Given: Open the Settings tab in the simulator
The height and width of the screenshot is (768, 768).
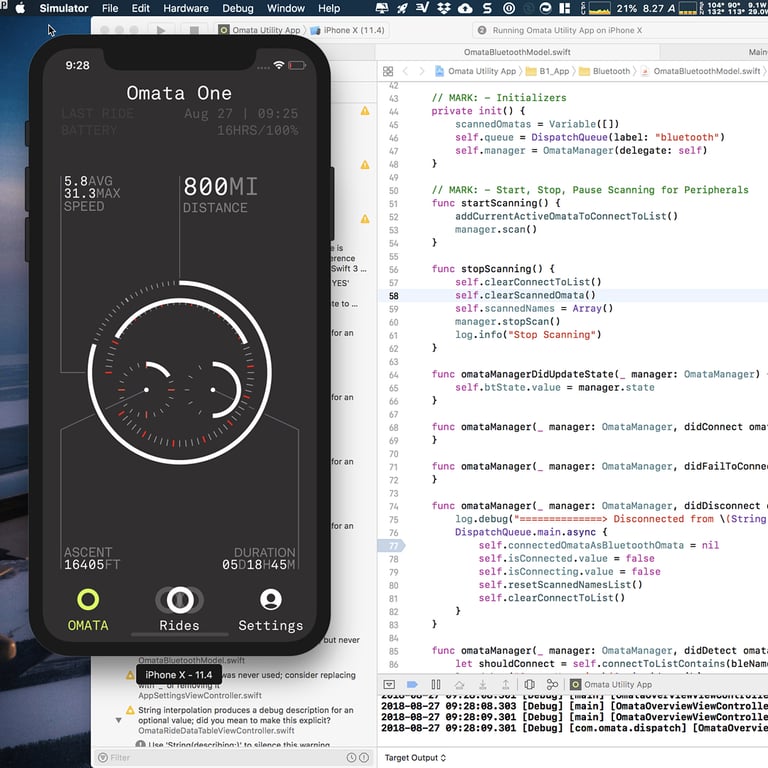Looking at the screenshot, I should [x=270, y=610].
